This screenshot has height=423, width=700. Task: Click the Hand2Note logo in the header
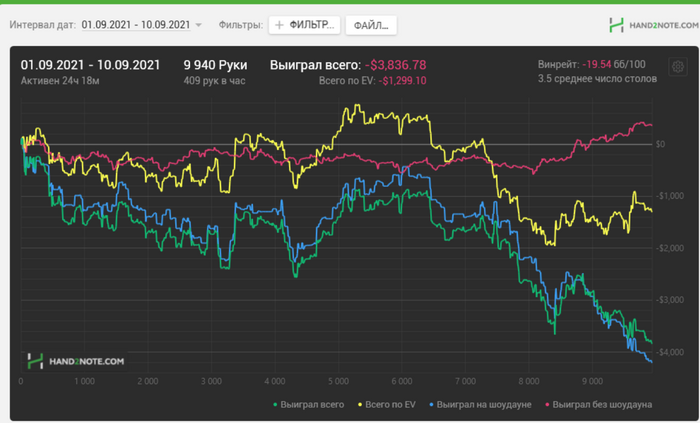[x=654, y=25]
